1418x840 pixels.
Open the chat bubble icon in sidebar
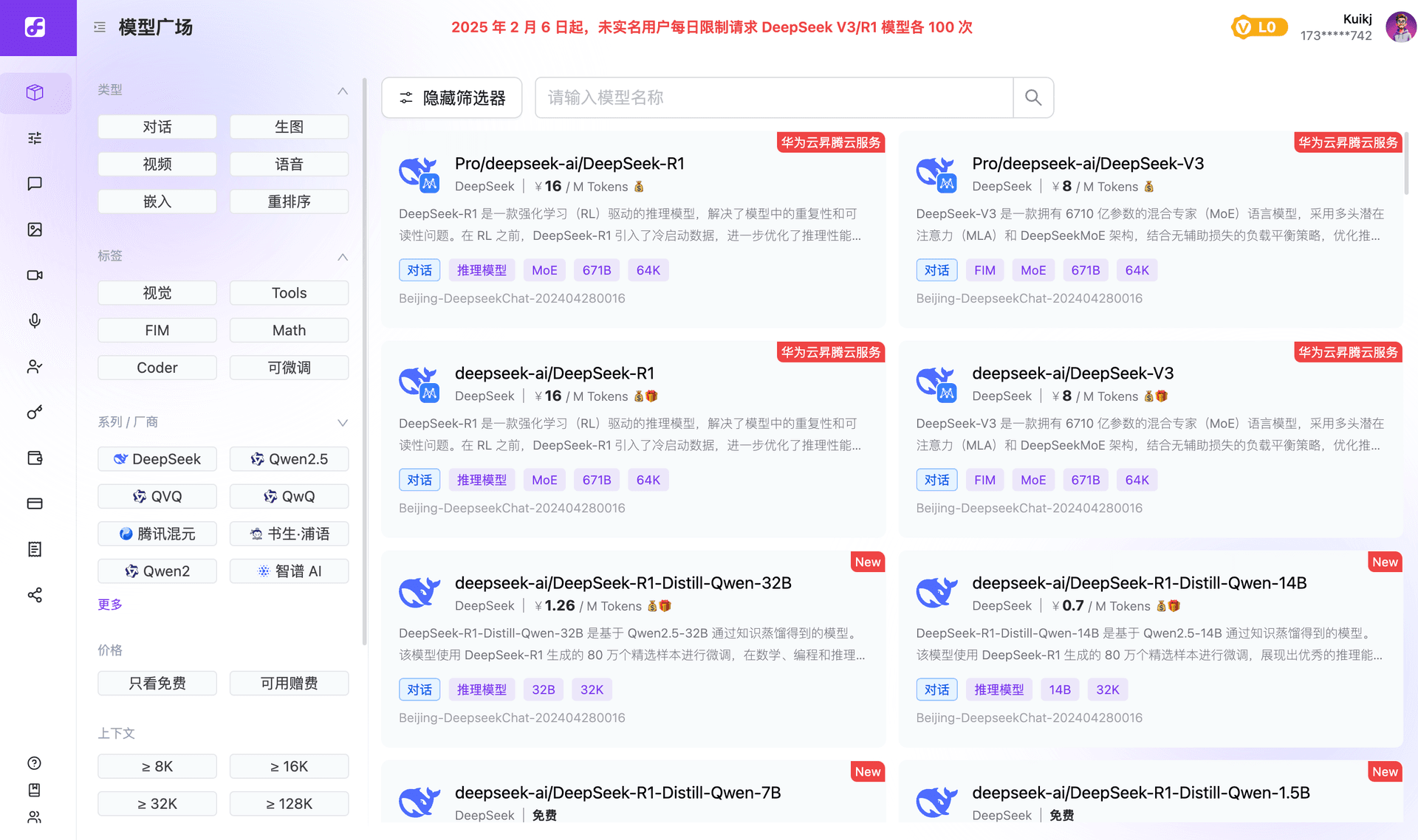coord(35,184)
